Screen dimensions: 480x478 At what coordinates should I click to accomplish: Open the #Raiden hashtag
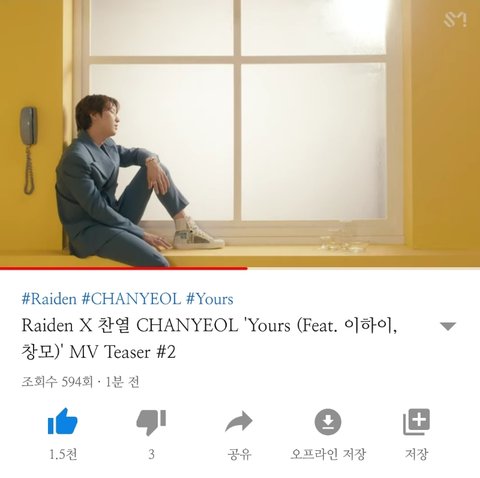(x=49, y=299)
